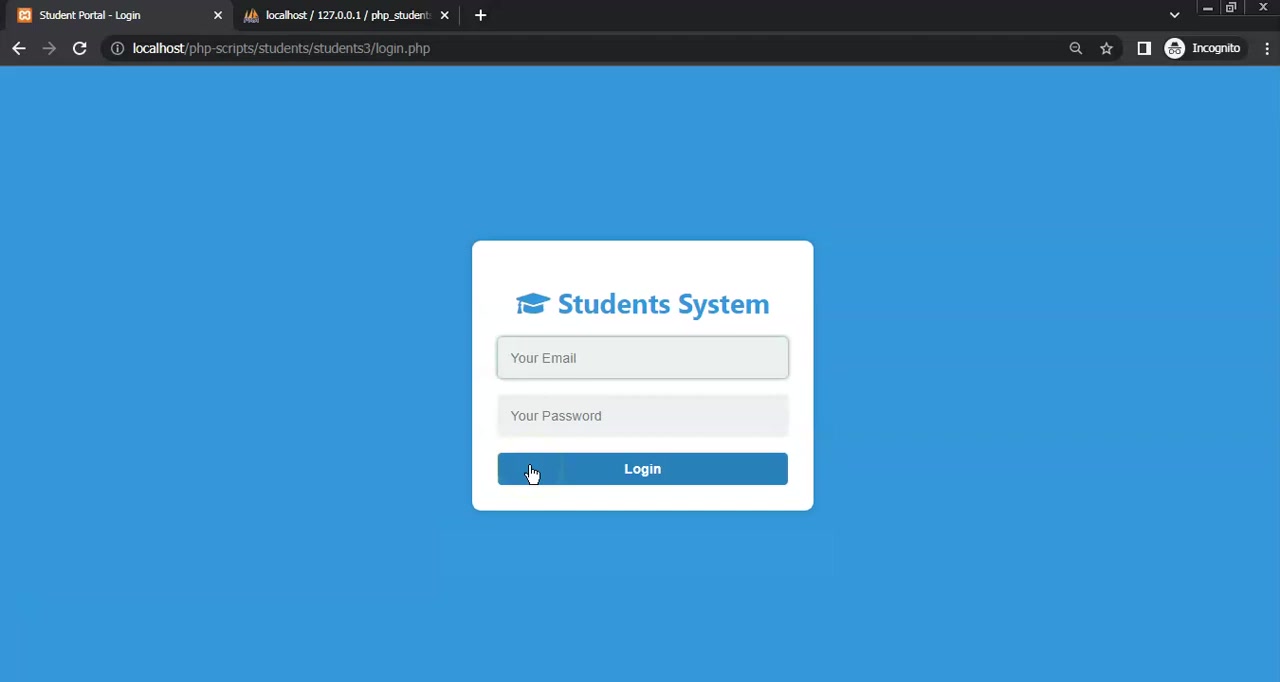Open the zoom magnifier icon in address bar
This screenshot has width=1280, height=682.
tap(1076, 48)
